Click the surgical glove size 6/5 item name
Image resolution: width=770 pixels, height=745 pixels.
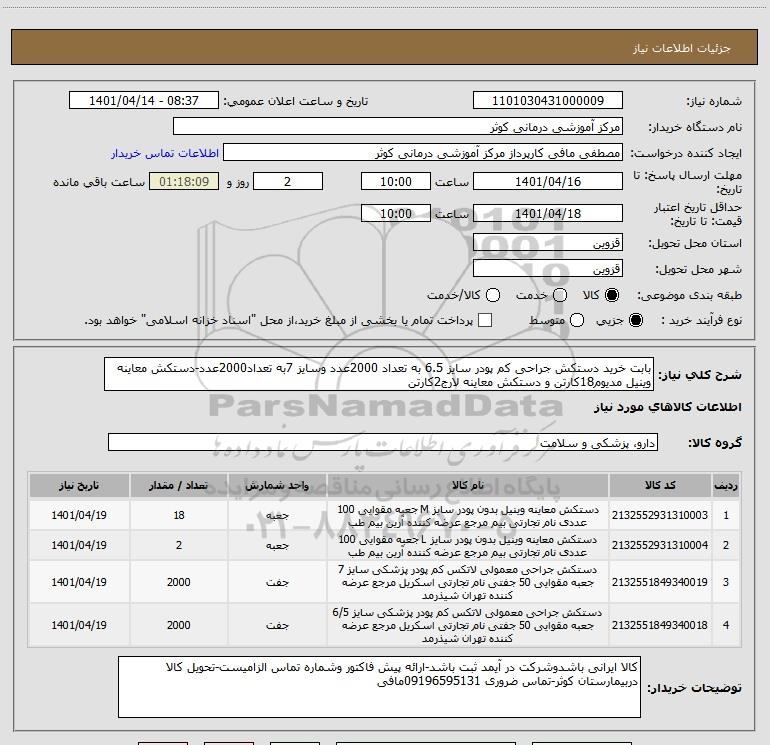pos(468,625)
